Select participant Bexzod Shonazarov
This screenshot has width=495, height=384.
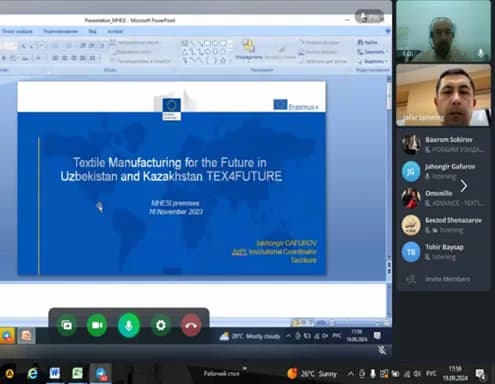443,225
